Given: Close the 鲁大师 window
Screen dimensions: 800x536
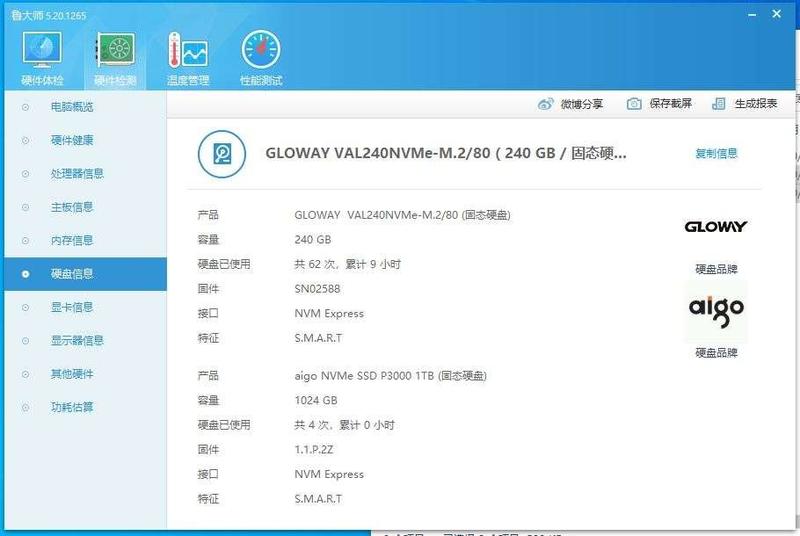Looking at the screenshot, I should 777,14.
